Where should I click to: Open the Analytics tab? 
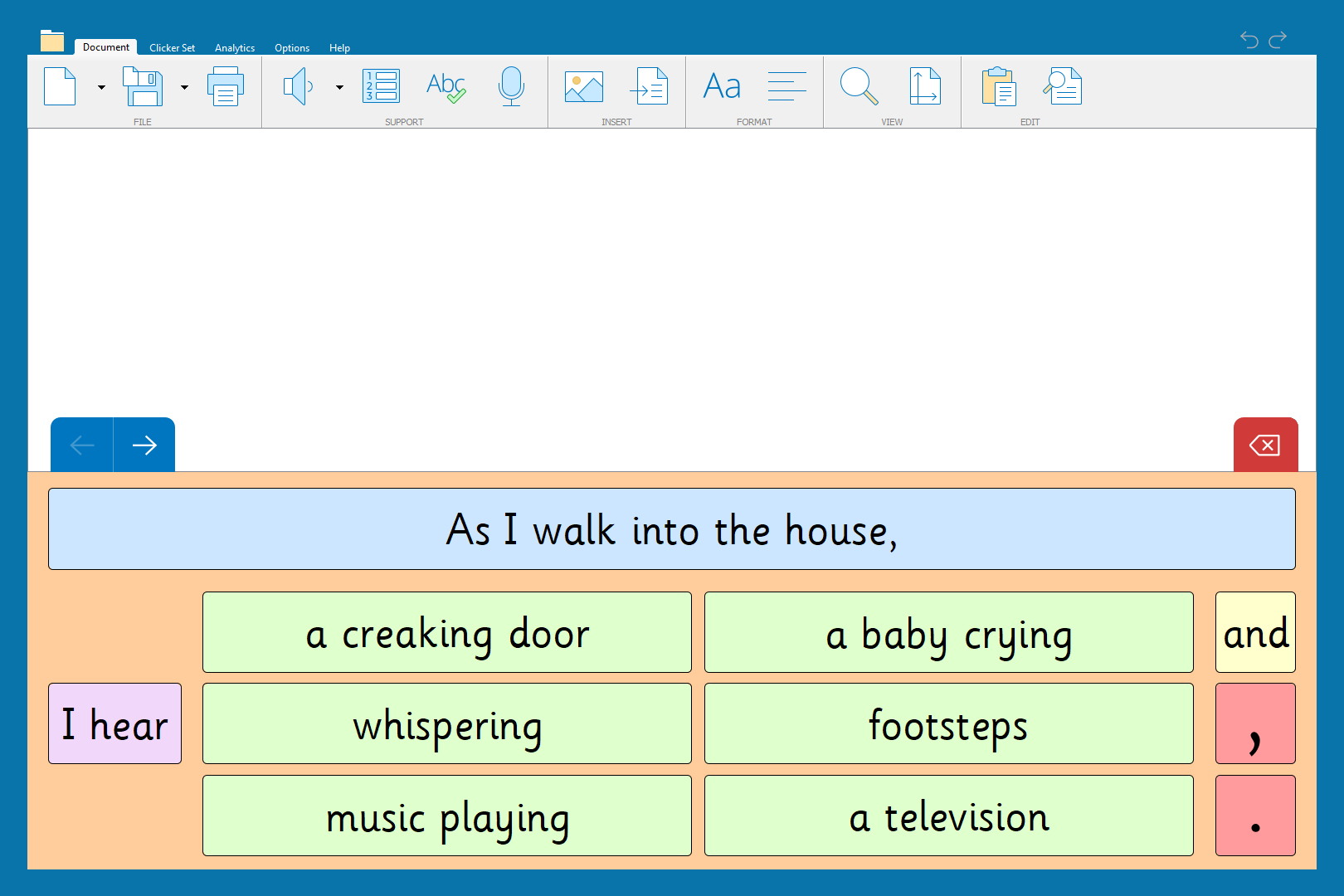coord(235,48)
